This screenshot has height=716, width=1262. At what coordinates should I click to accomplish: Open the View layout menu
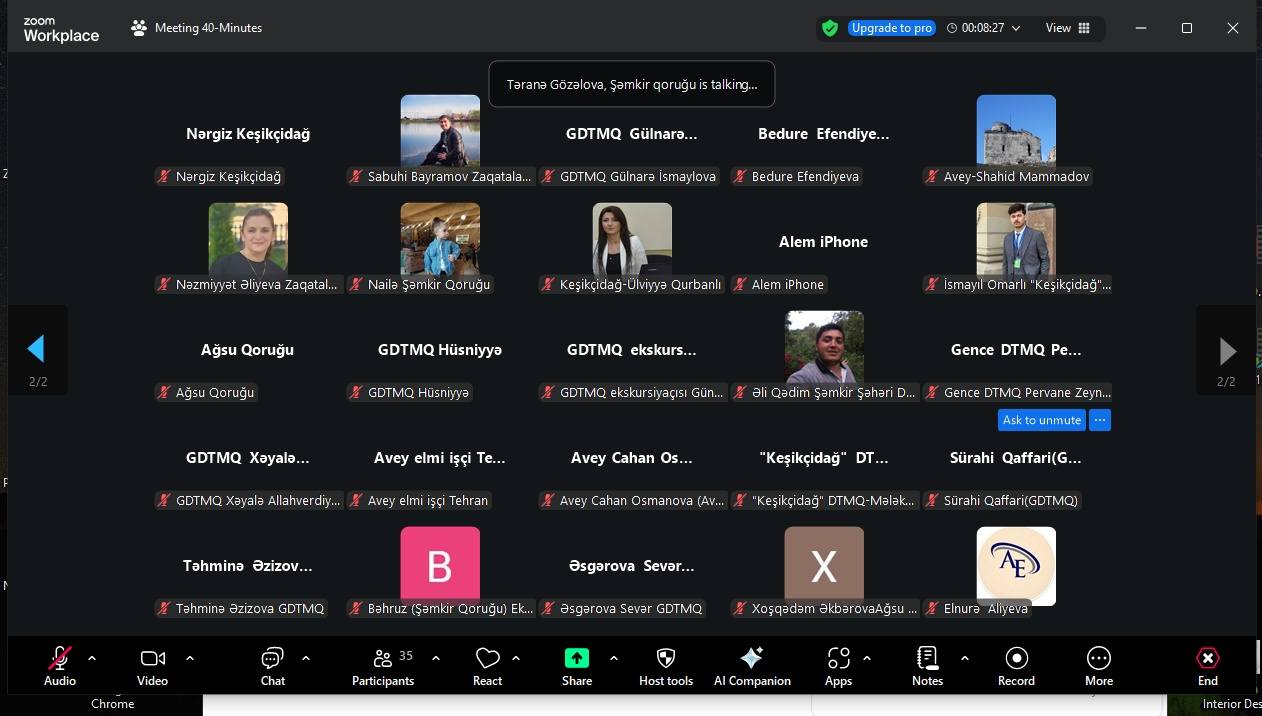point(1067,28)
